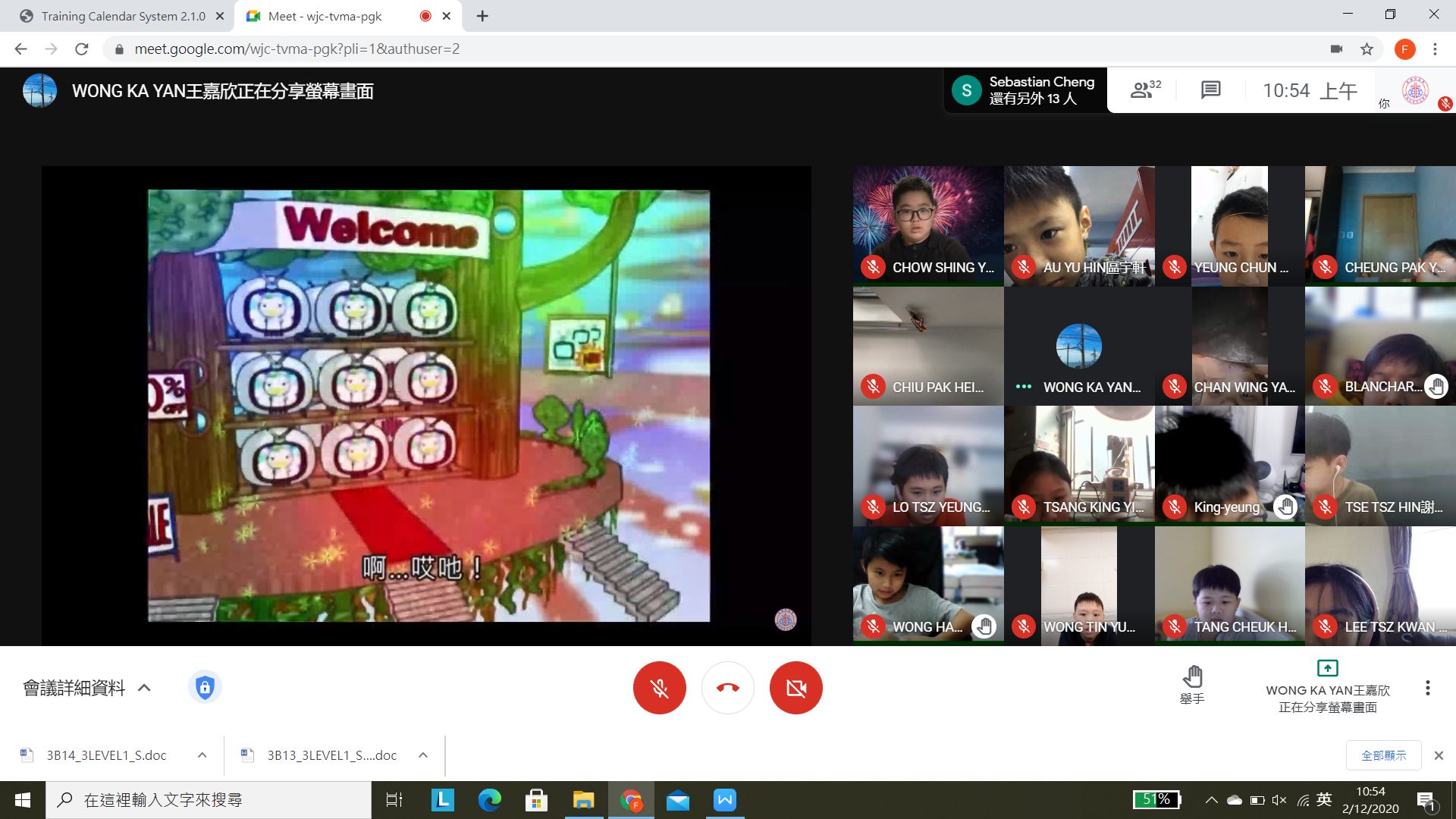1456x819 pixels.
Task: Click the WONG KA YAN presenting indicator
Action: (1327, 688)
